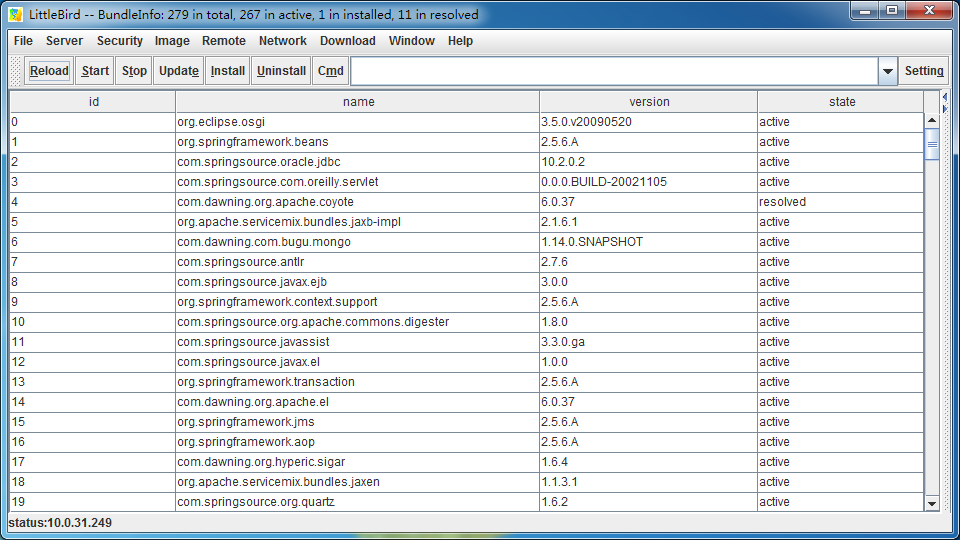Open the Security menu
Screen dimensions: 960x540
[x=119, y=41]
